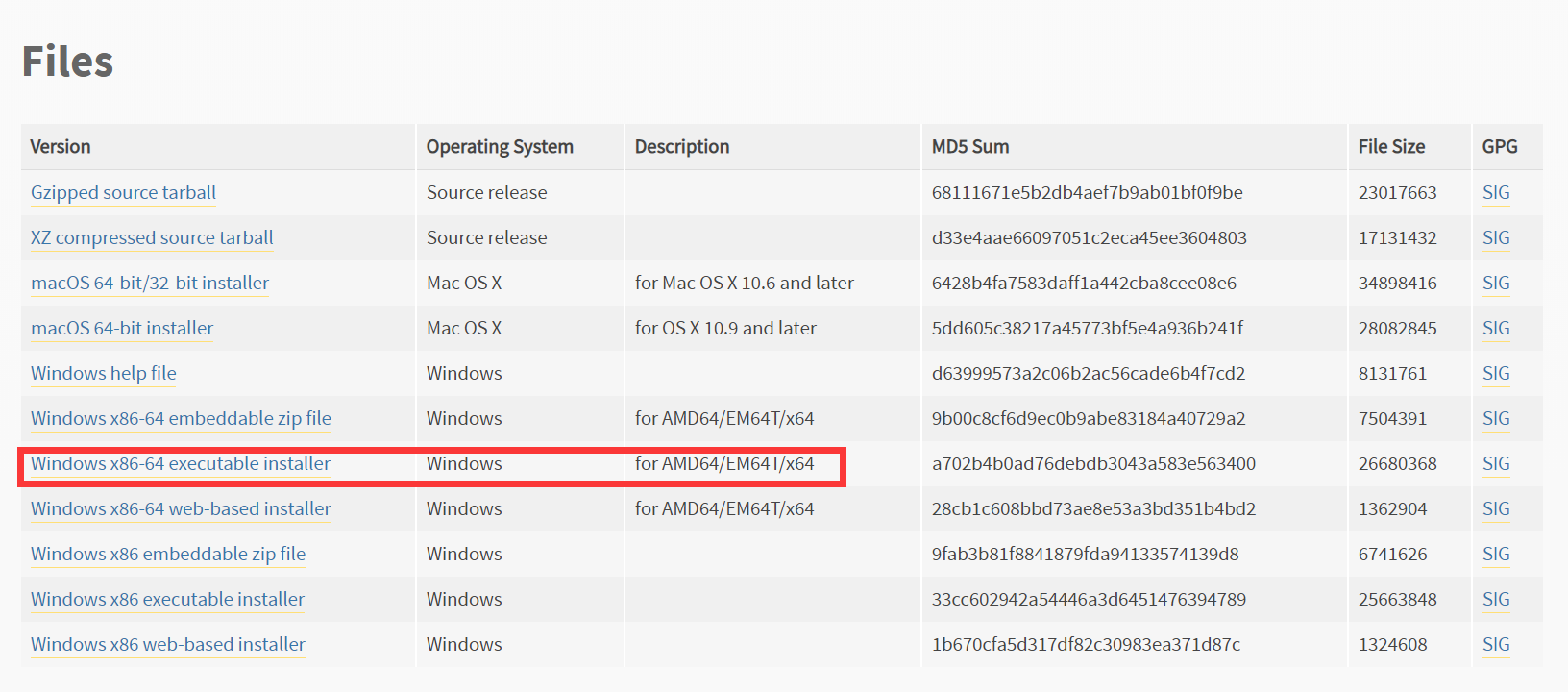Open the macOS 64-bit installer link
The height and width of the screenshot is (692, 1568).
click(122, 328)
